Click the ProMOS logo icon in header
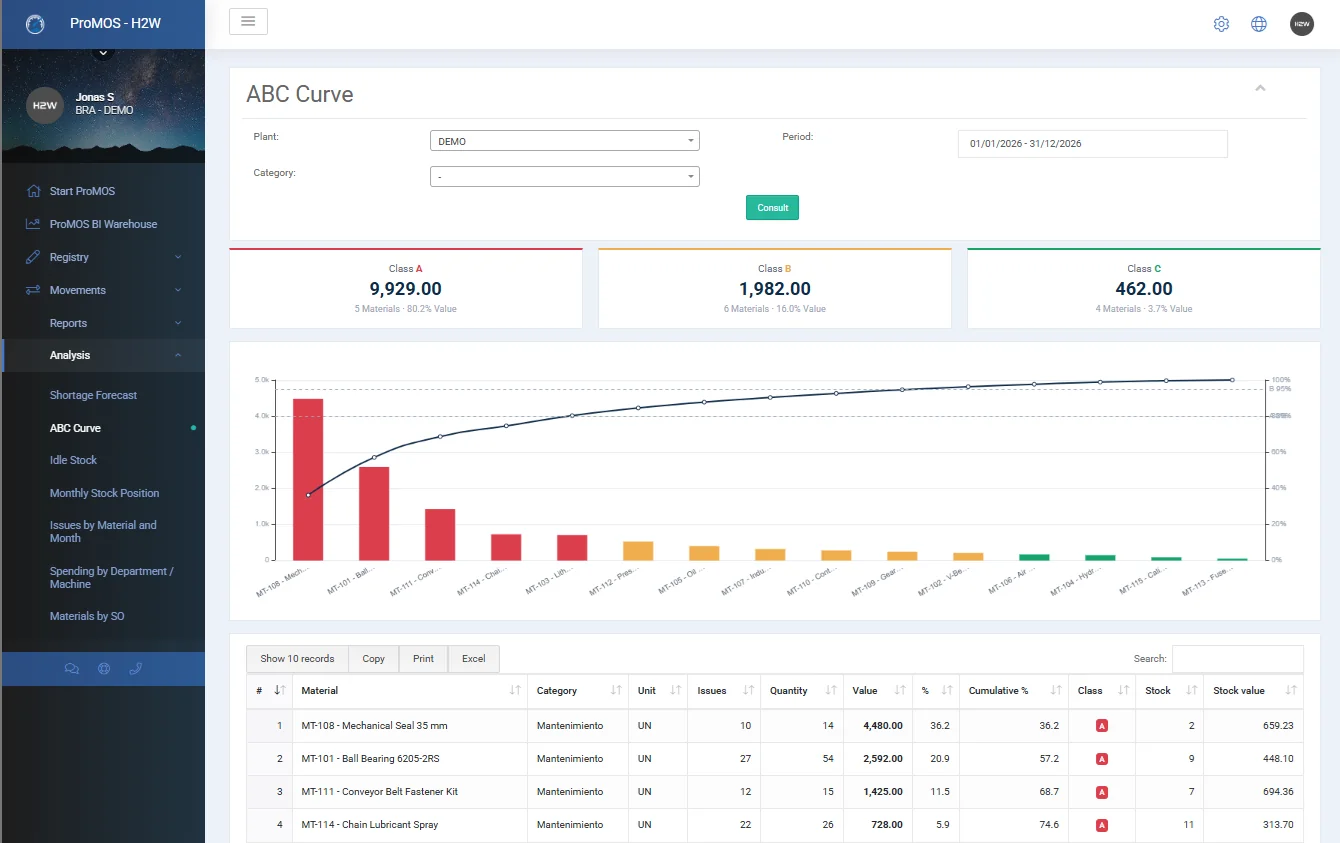Viewport: 1340px width, 843px height. tap(35, 24)
